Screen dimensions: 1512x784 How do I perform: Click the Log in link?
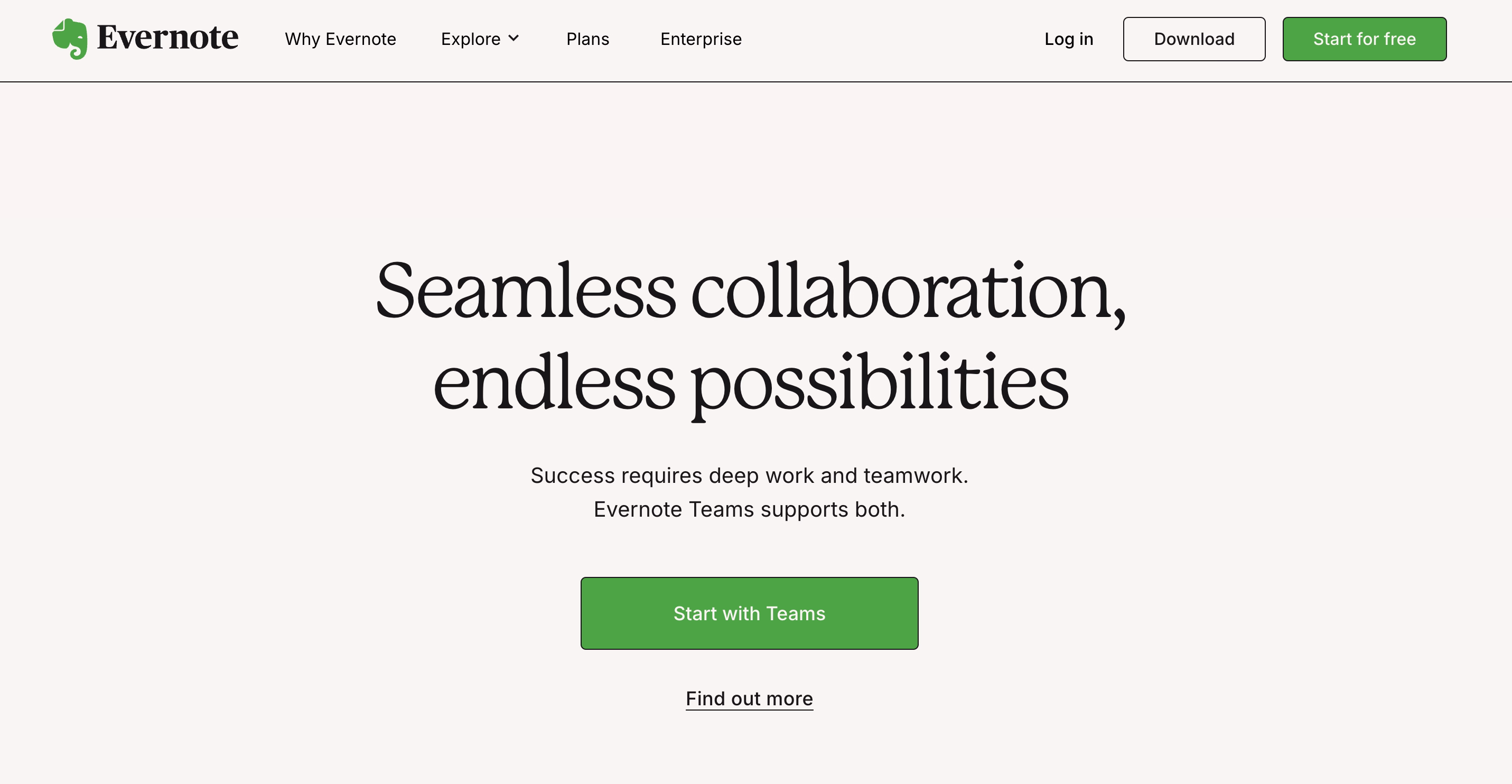click(1068, 39)
